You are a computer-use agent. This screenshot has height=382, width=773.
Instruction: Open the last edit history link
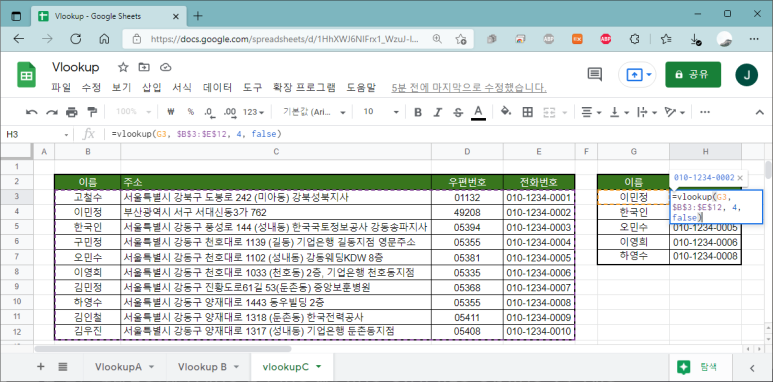pyautogui.click(x=469, y=88)
